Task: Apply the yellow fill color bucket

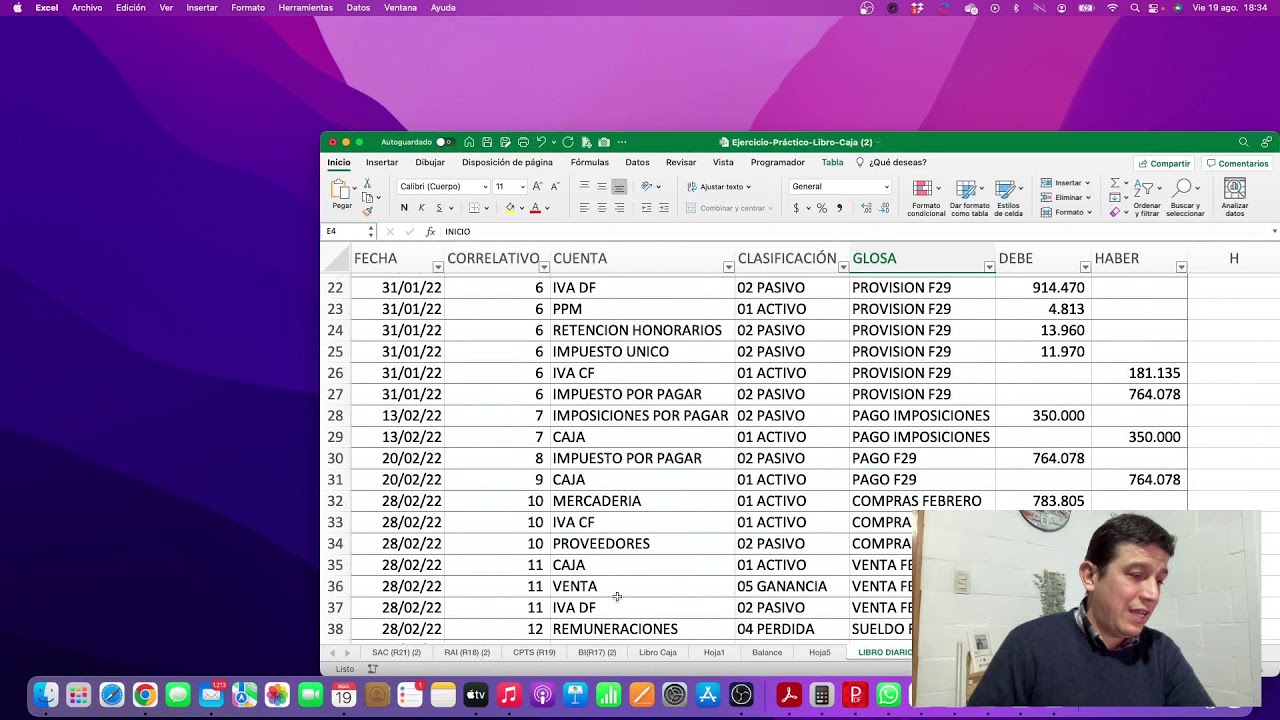Action: pos(510,208)
